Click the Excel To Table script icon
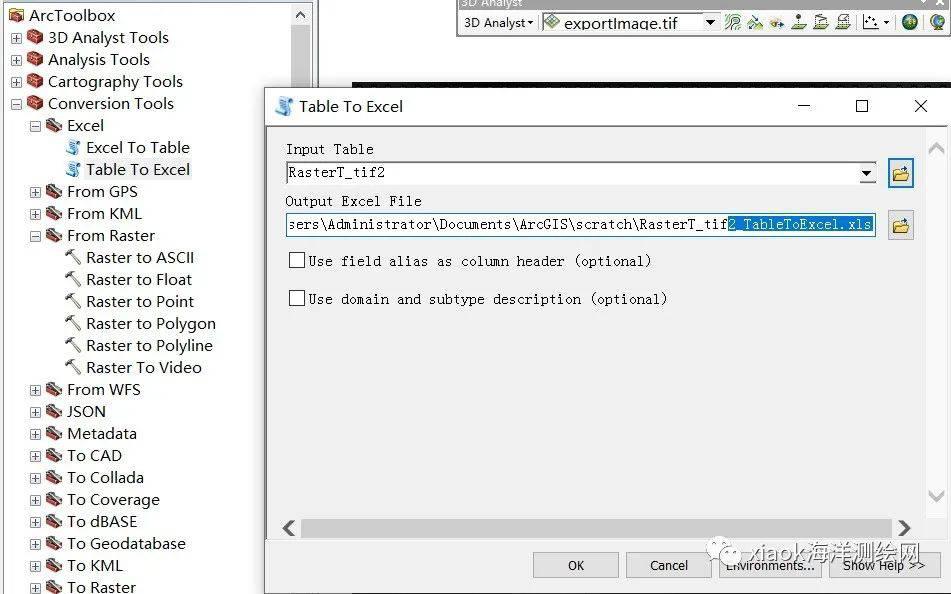This screenshot has height=594, width=951. click(x=73, y=148)
